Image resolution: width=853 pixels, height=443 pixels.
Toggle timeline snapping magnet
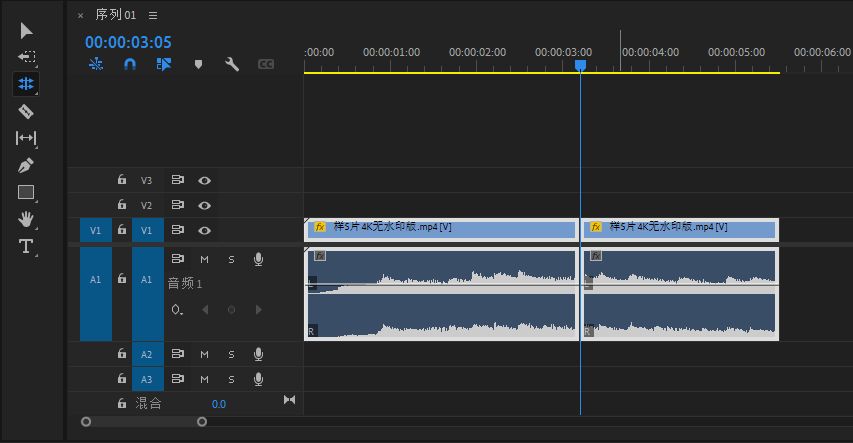[129, 64]
